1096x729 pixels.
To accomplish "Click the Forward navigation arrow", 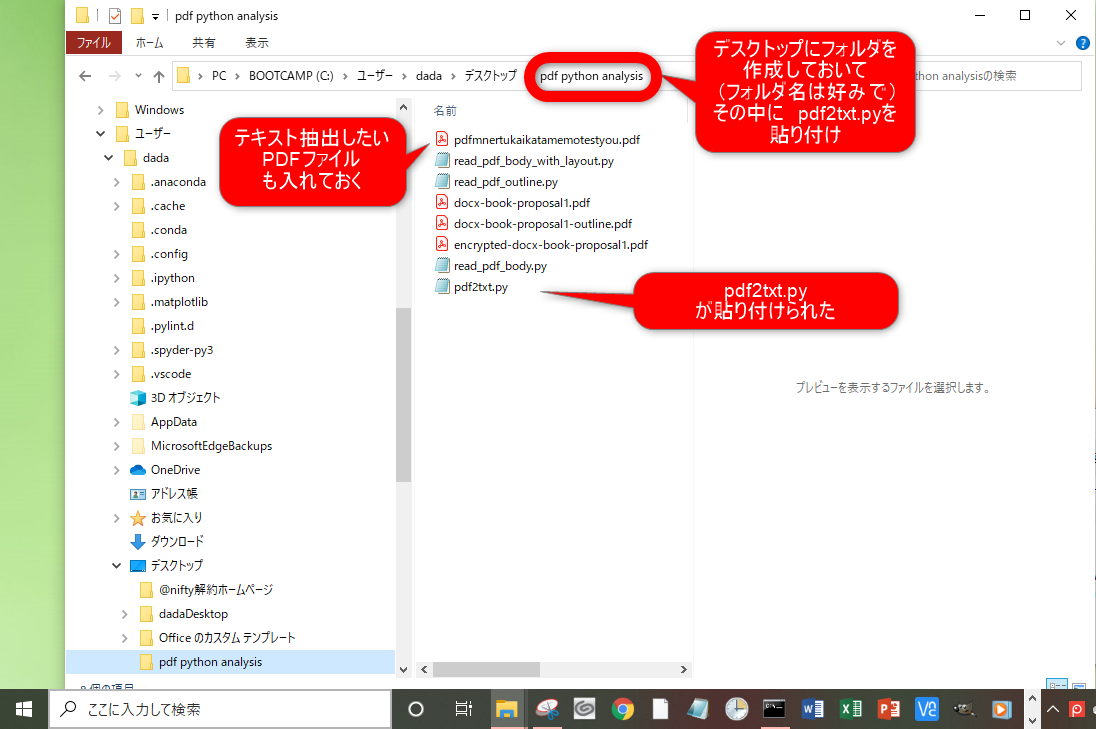I will pos(115,76).
